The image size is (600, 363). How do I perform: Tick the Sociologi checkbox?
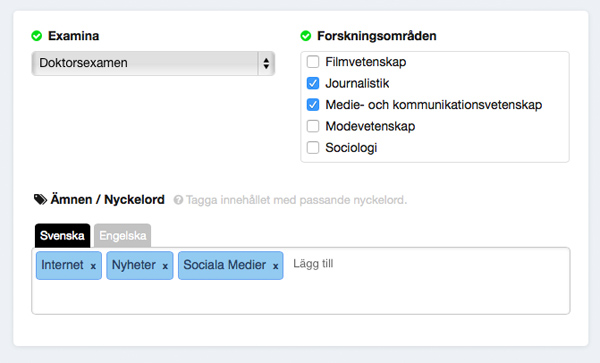[313, 147]
